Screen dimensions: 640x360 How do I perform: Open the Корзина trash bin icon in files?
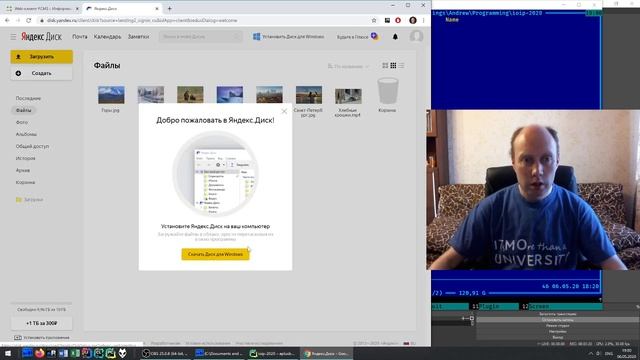click(x=387, y=91)
